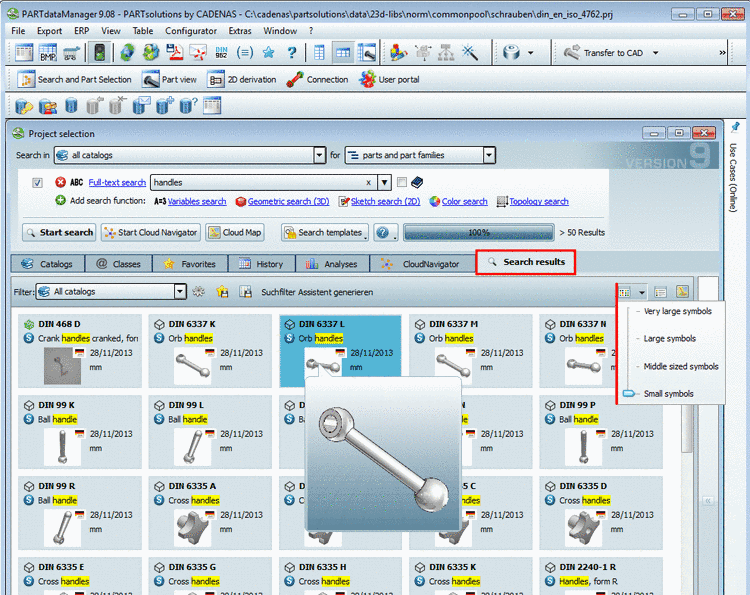Switch to the Analyses tab
The image size is (750, 595).
tap(332, 264)
